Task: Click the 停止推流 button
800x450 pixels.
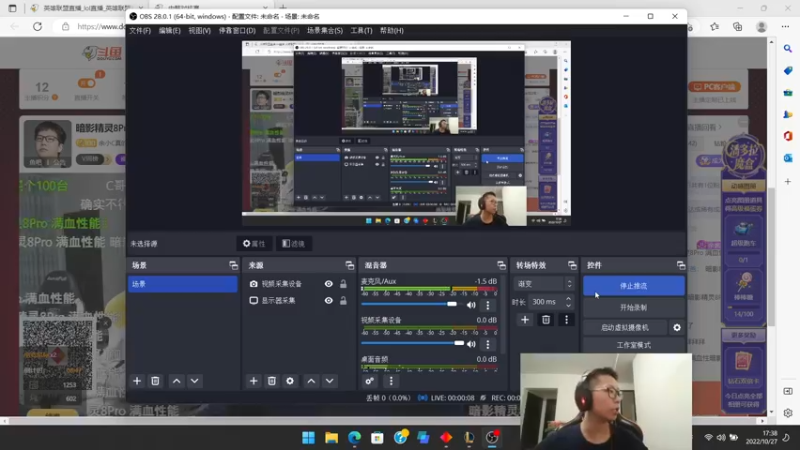Action: tap(634, 286)
